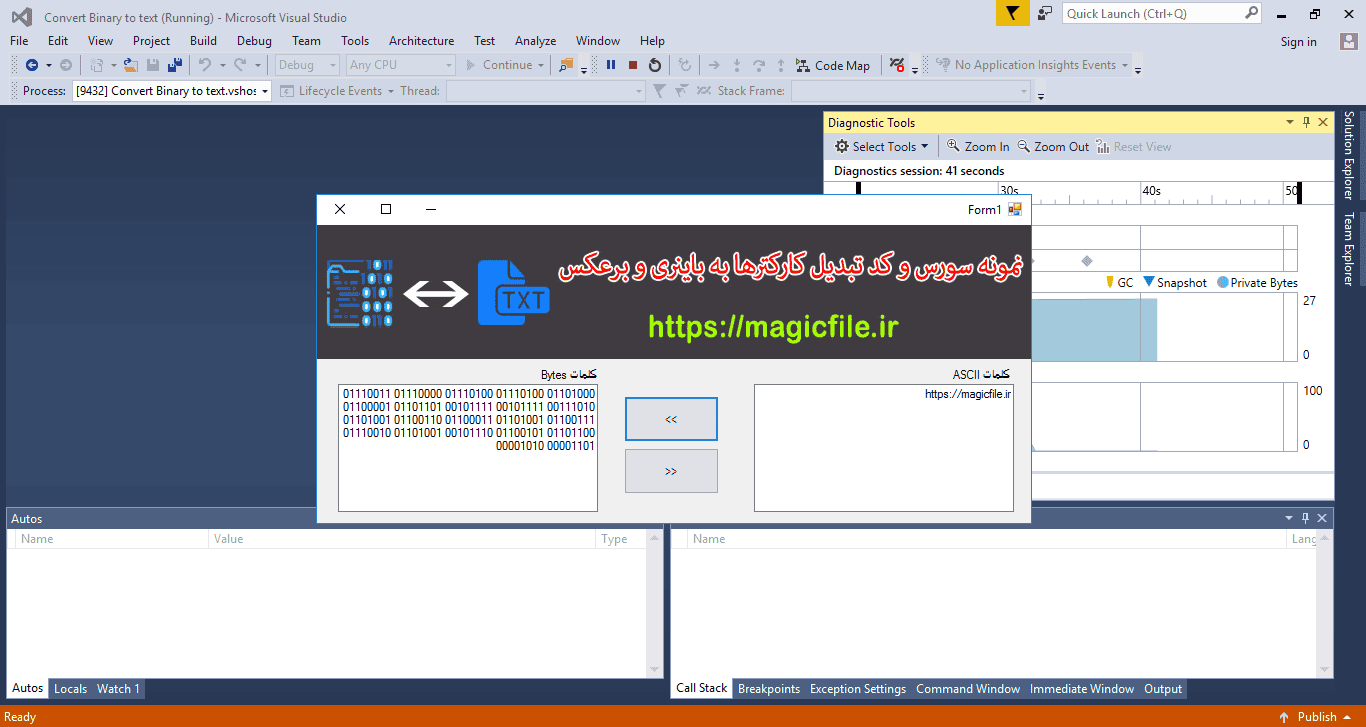Open the Lifecycle Events dropdown
The image size is (1366, 727).
click(335, 91)
